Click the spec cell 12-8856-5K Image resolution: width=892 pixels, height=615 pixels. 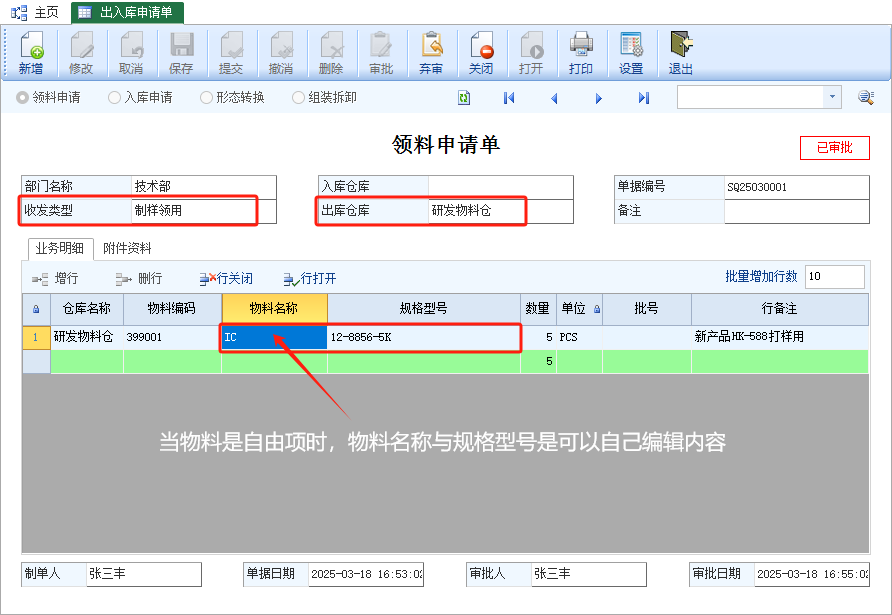pyautogui.click(x=424, y=337)
